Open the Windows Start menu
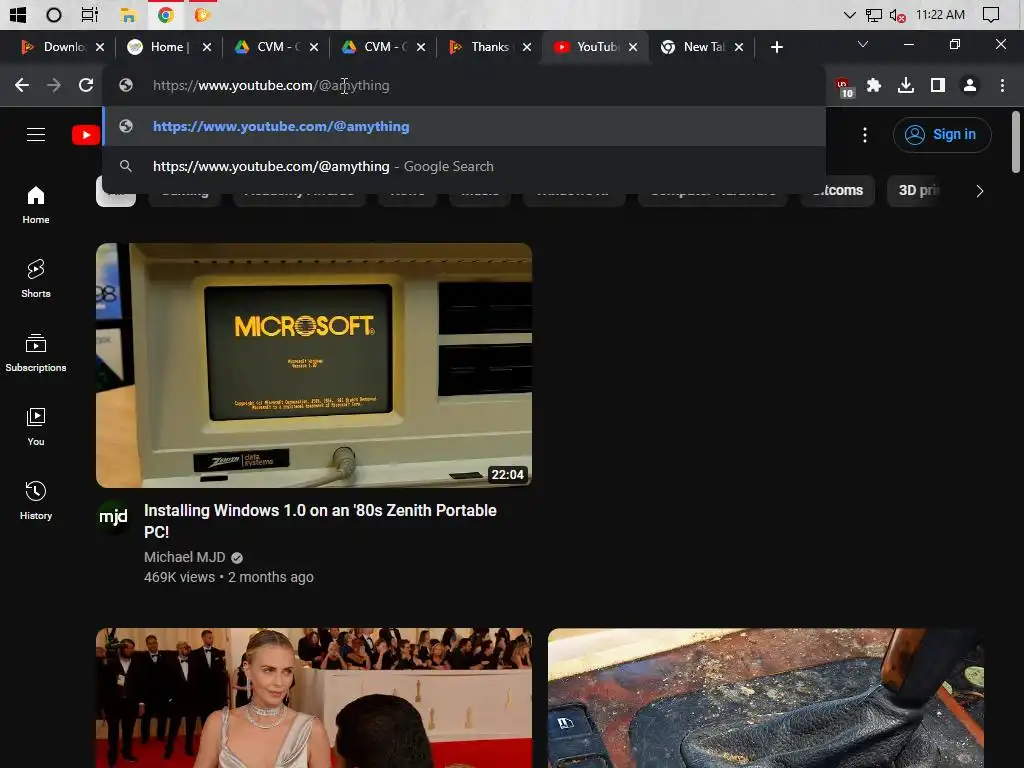Image resolution: width=1024 pixels, height=768 pixels. (x=18, y=14)
